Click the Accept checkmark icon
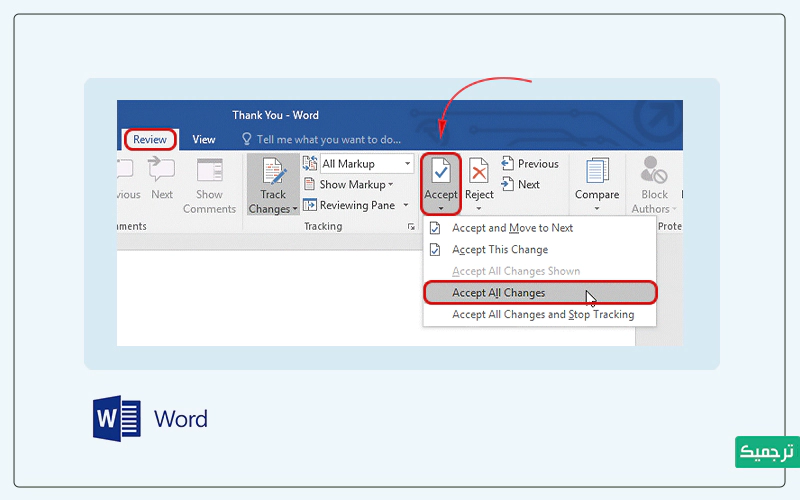The width and height of the screenshot is (800, 500). tap(441, 170)
